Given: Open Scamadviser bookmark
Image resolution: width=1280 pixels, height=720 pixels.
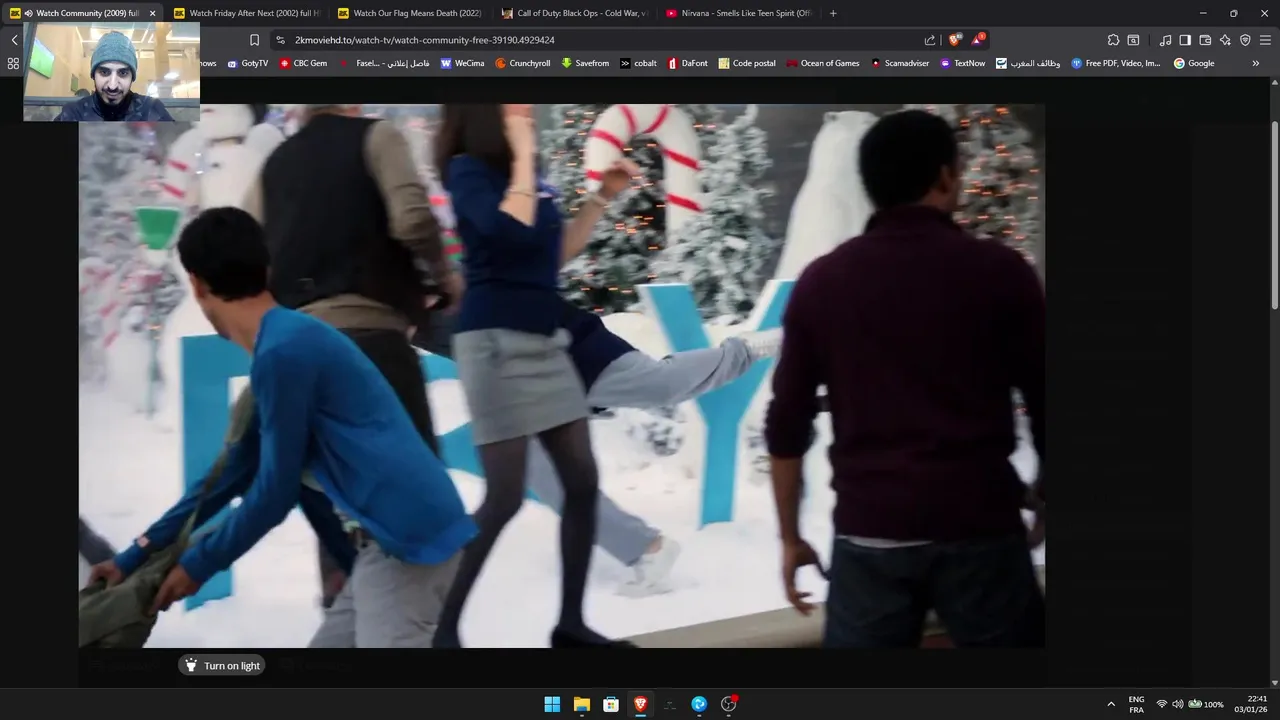Looking at the screenshot, I should pyautogui.click(x=899, y=63).
